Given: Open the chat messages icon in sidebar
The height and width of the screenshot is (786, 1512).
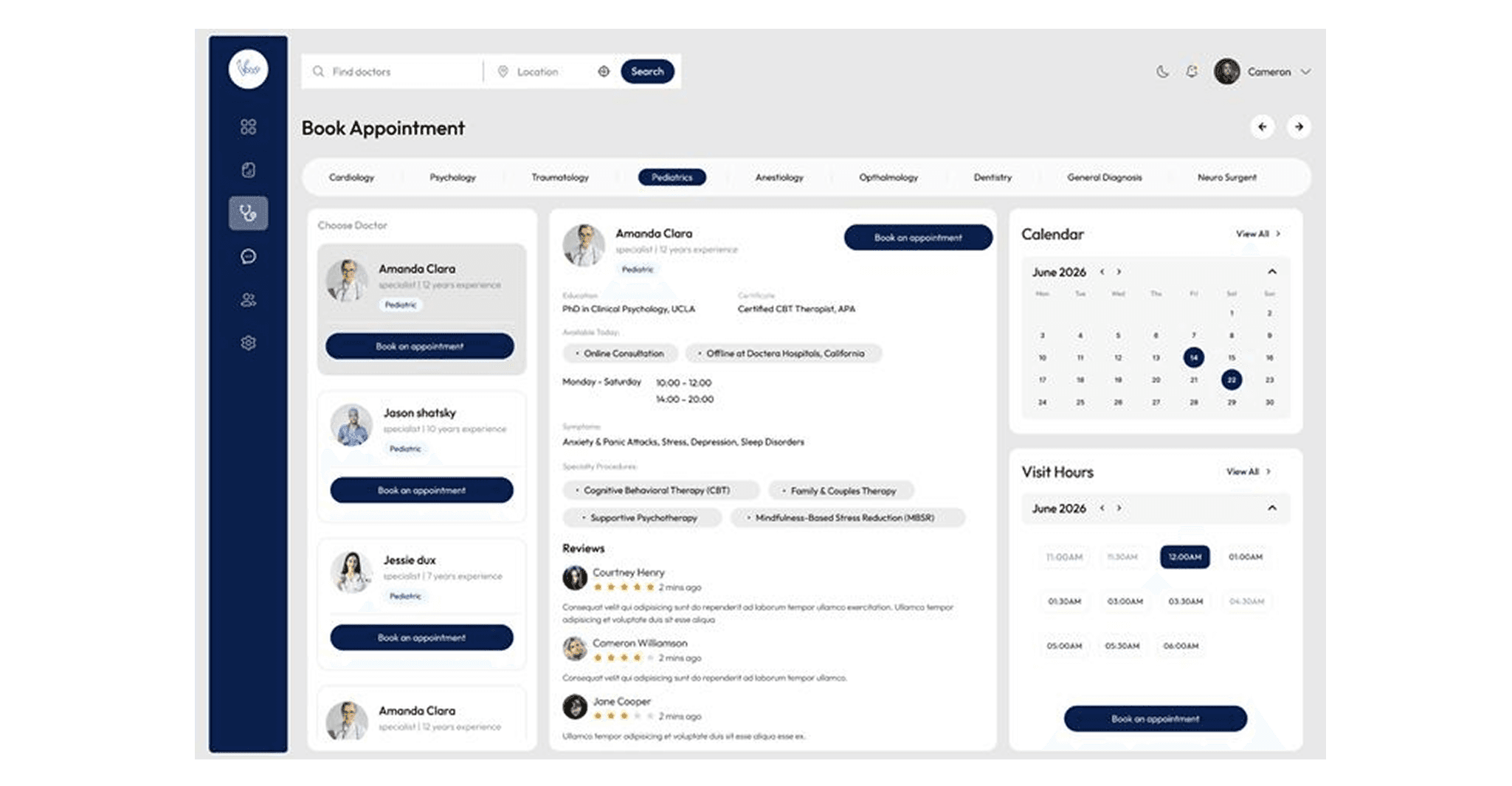Looking at the screenshot, I should (x=248, y=256).
